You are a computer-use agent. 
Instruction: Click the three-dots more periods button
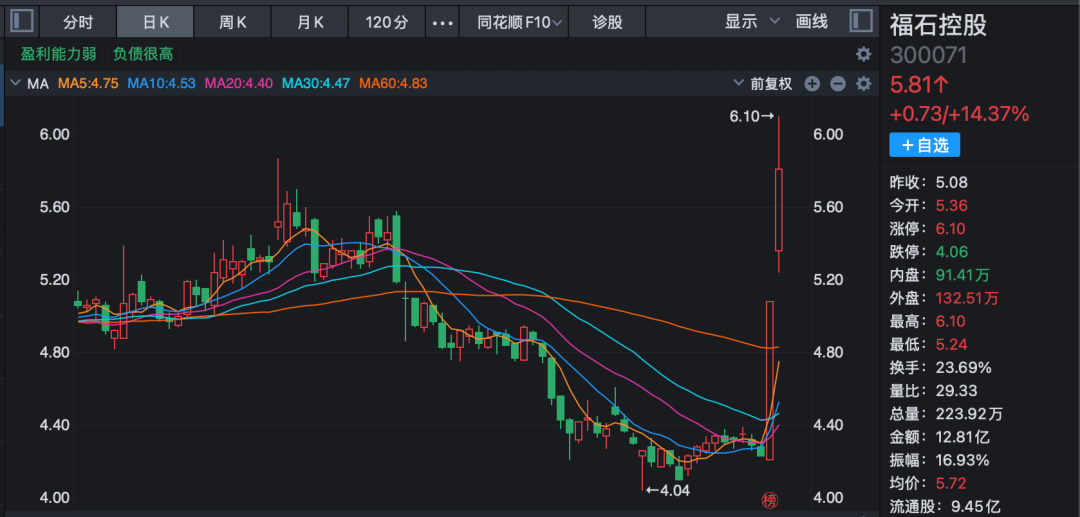(x=440, y=22)
